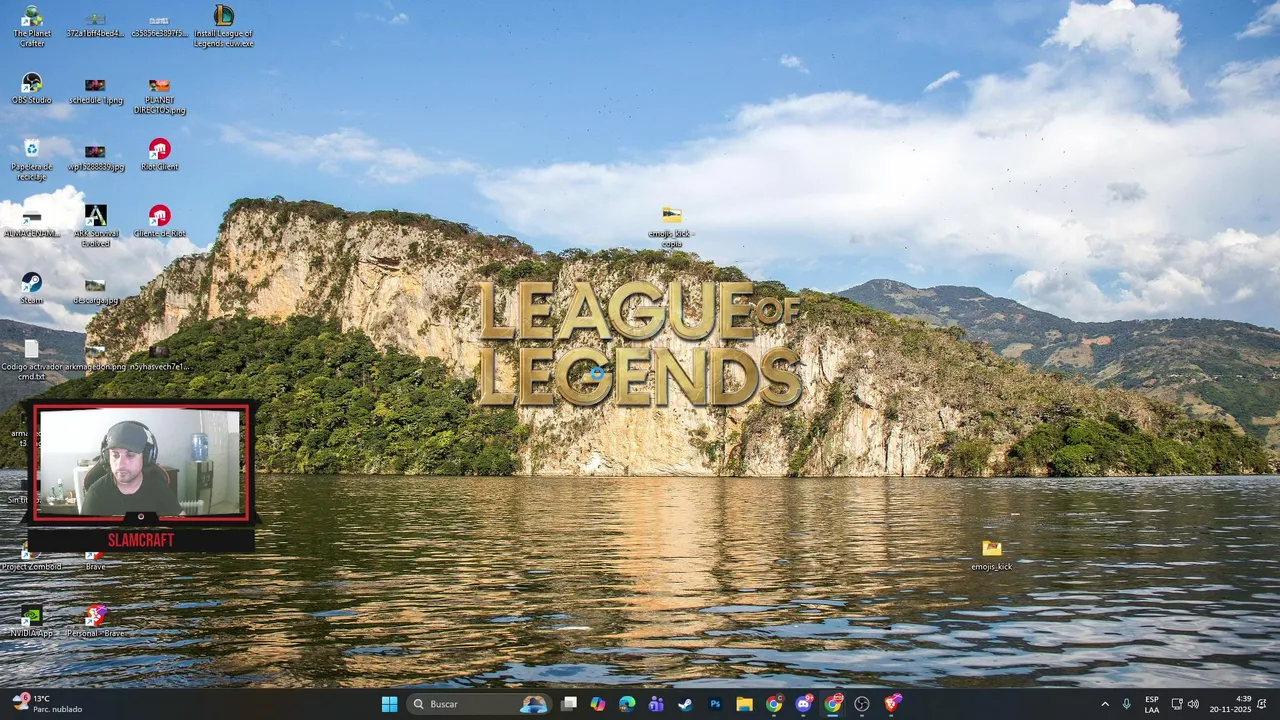The image size is (1280, 720).
Task: Open the notifications bell icon
Action: tap(1262, 704)
